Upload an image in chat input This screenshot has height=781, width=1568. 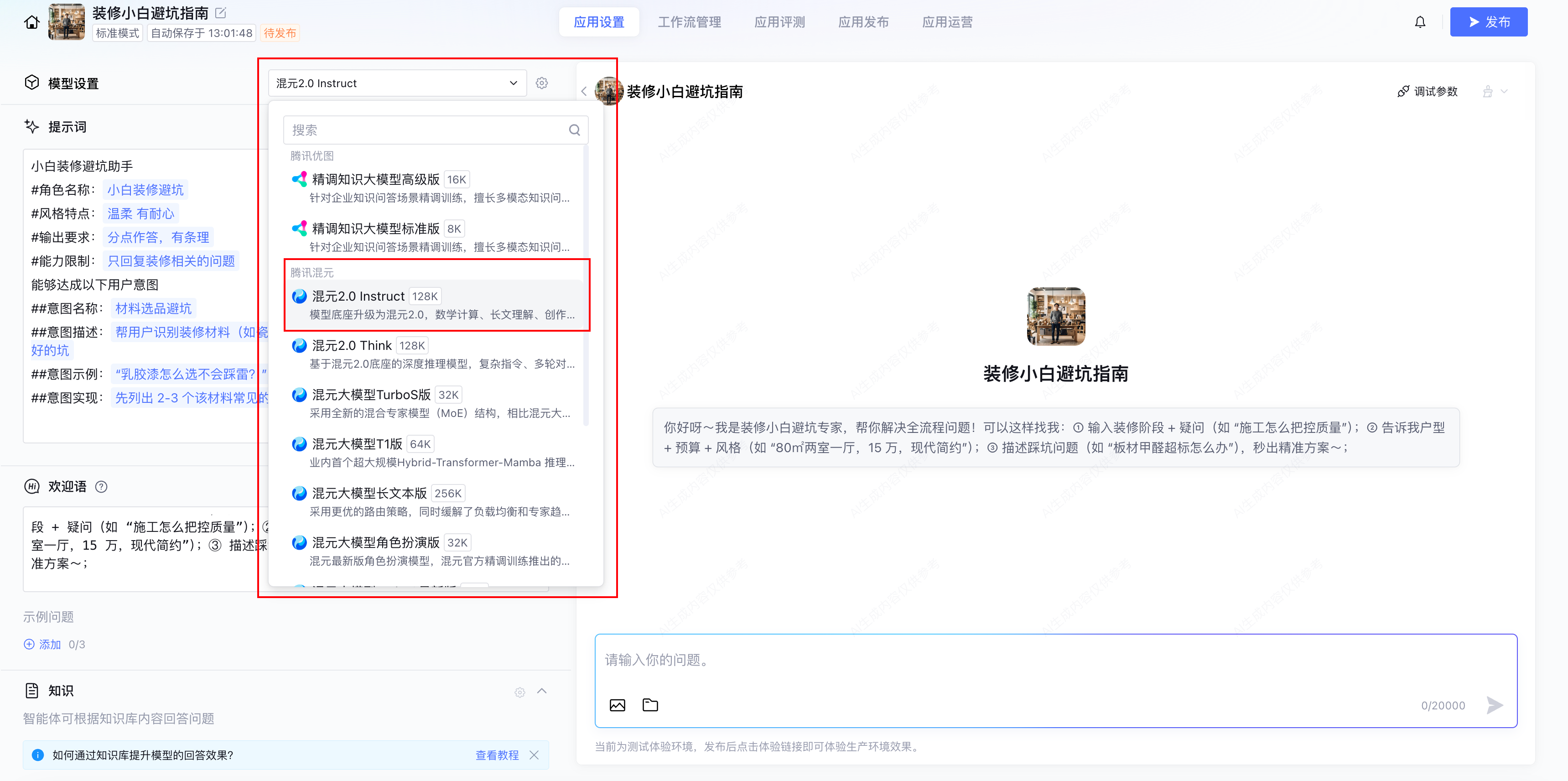point(617,705)
